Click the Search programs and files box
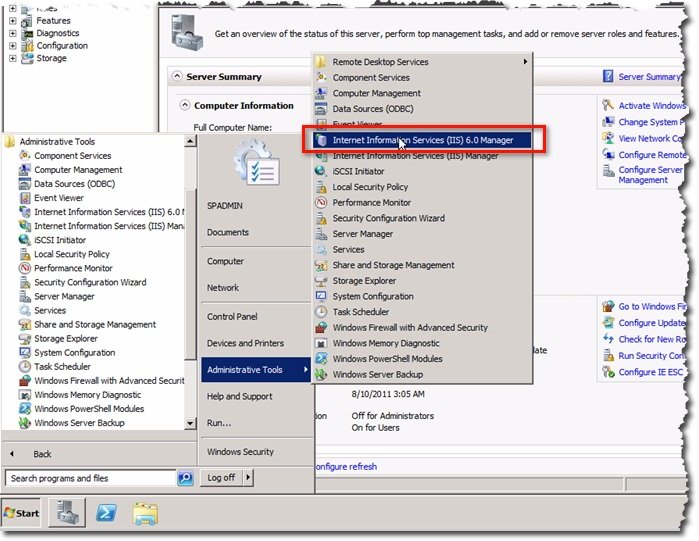Image resolution: width=699 pixels, height=541 pixels. point(90,478)
